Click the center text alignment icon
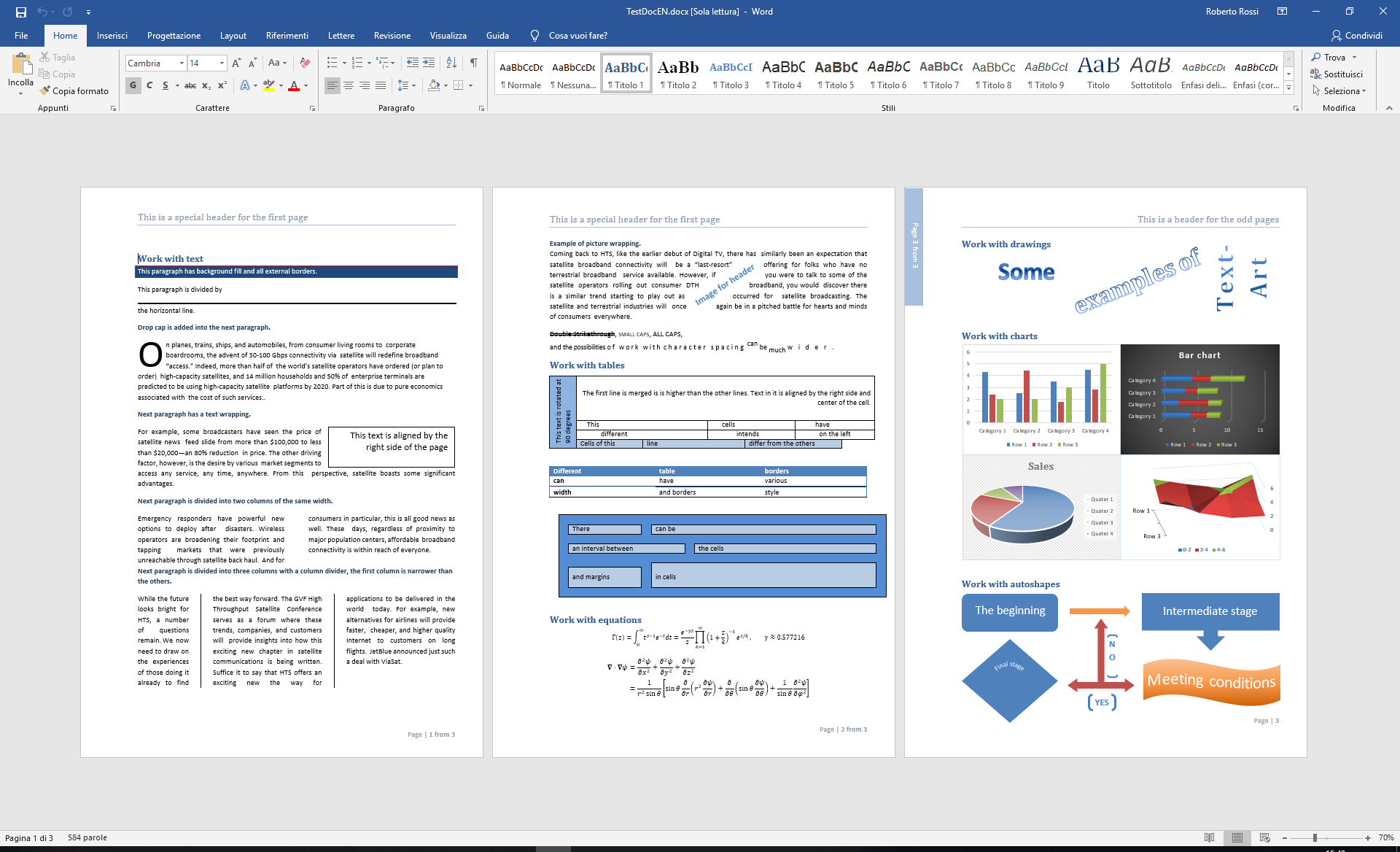This screenshot has width=1400, height=852. point(349,85)
